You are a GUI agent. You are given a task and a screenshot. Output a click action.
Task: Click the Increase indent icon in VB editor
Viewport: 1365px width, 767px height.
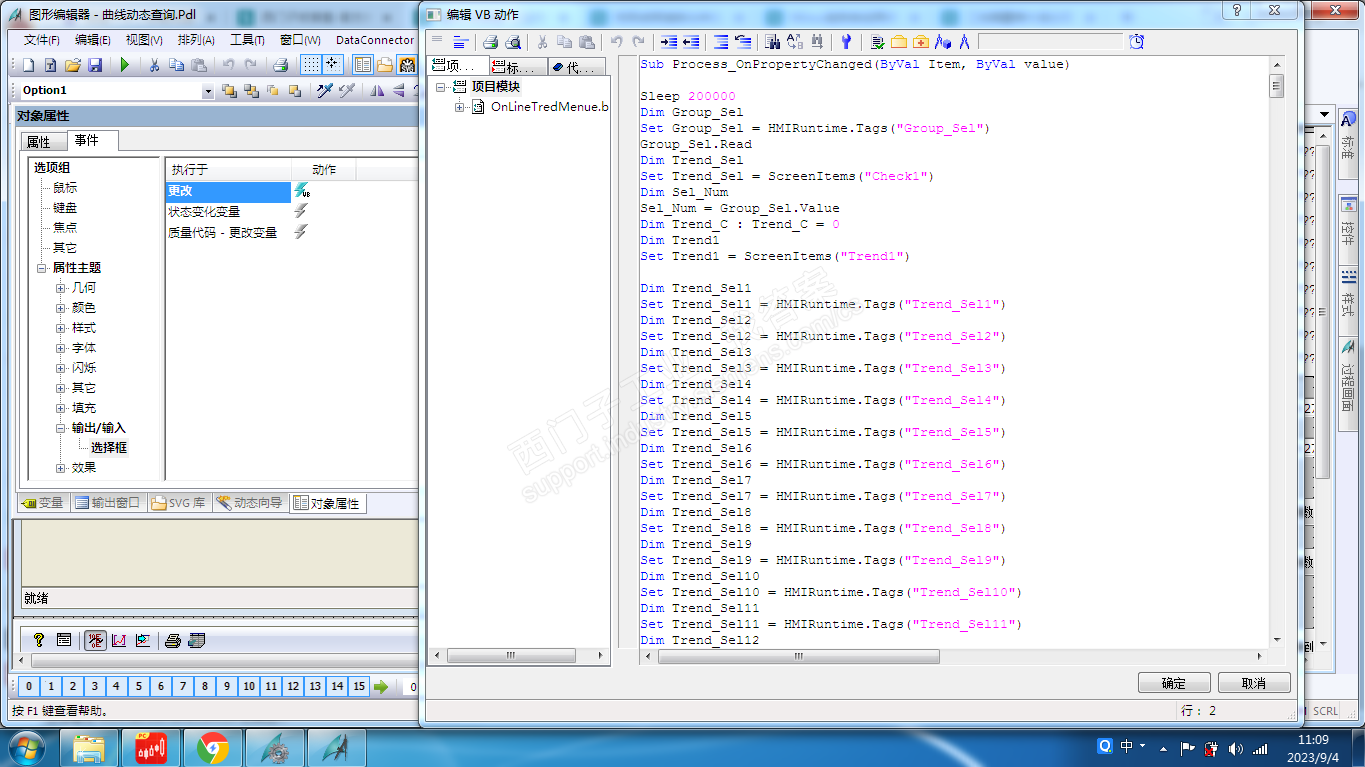(x=668, y=42)
